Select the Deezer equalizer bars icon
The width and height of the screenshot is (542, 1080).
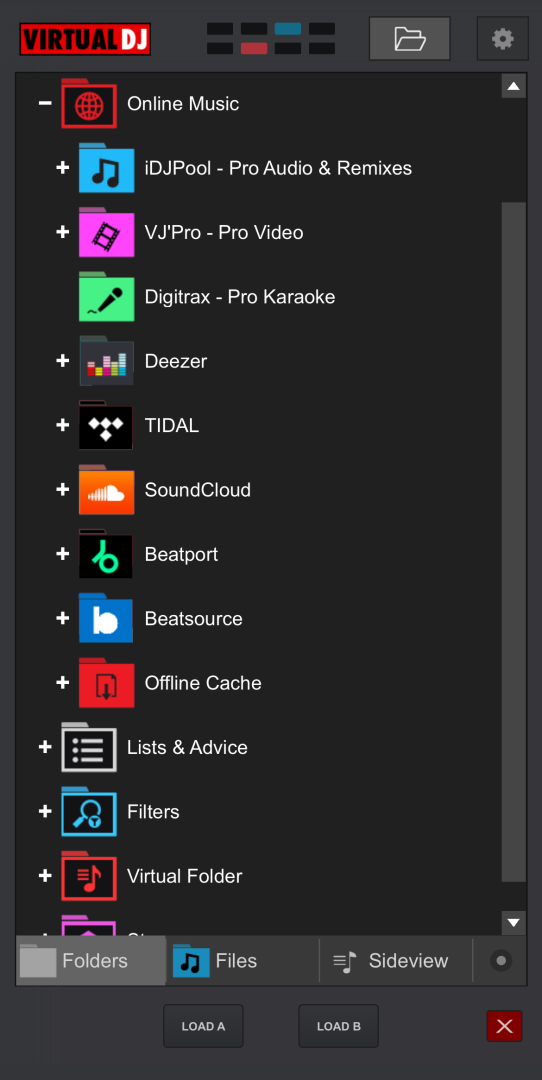(x=106, y=360)
